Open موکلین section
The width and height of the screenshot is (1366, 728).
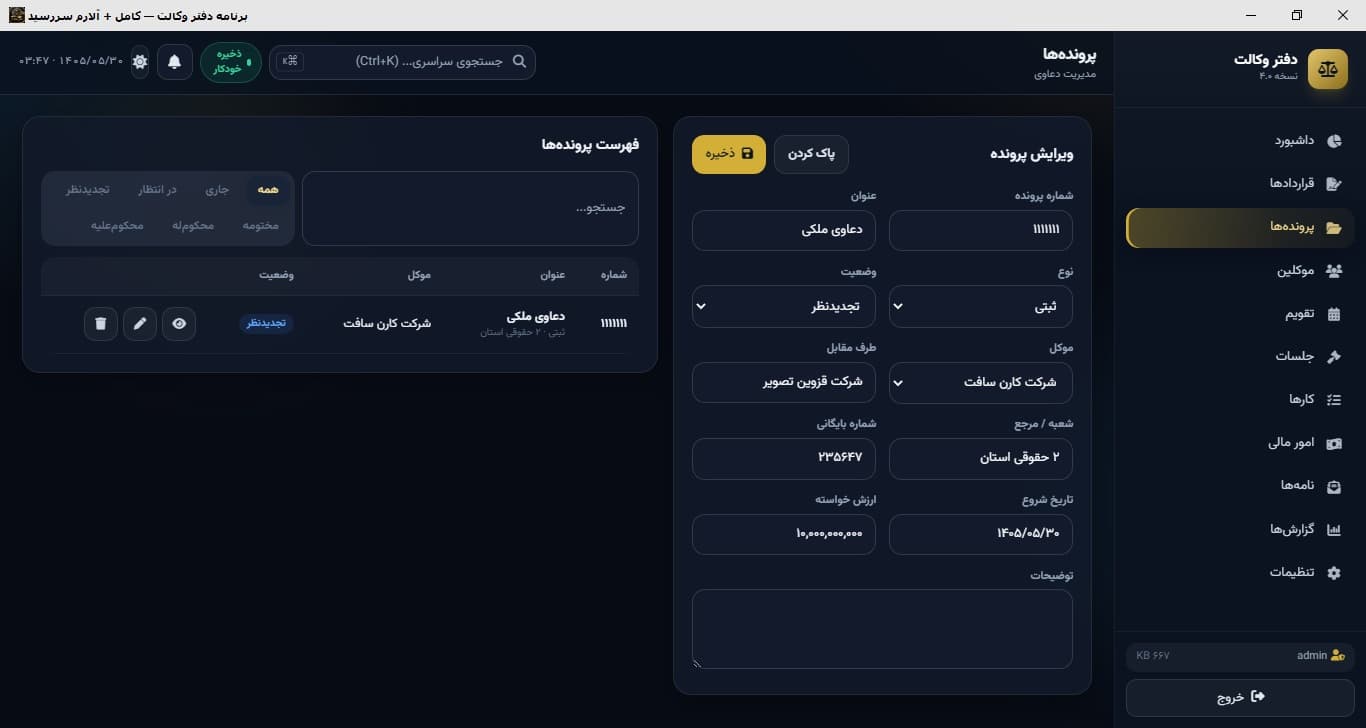point(1240,271)
